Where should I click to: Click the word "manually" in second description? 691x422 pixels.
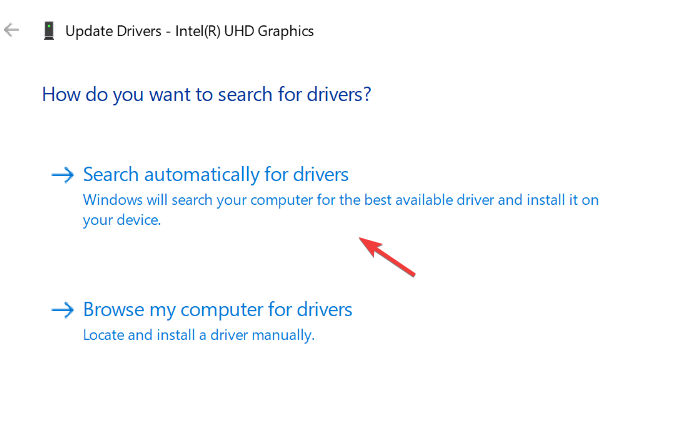(x=287, y=335)
